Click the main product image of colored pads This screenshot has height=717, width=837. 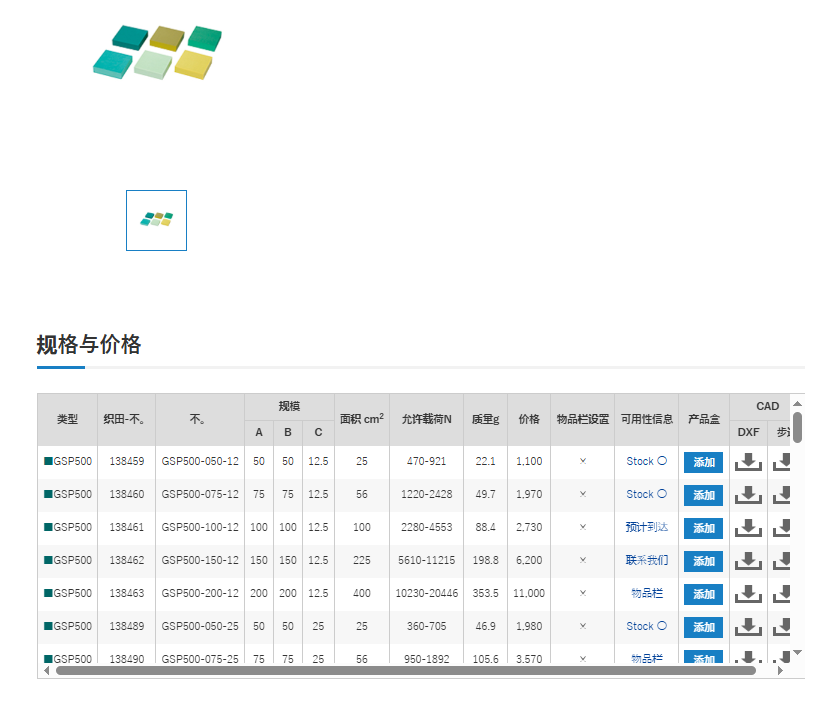(156, 53)
